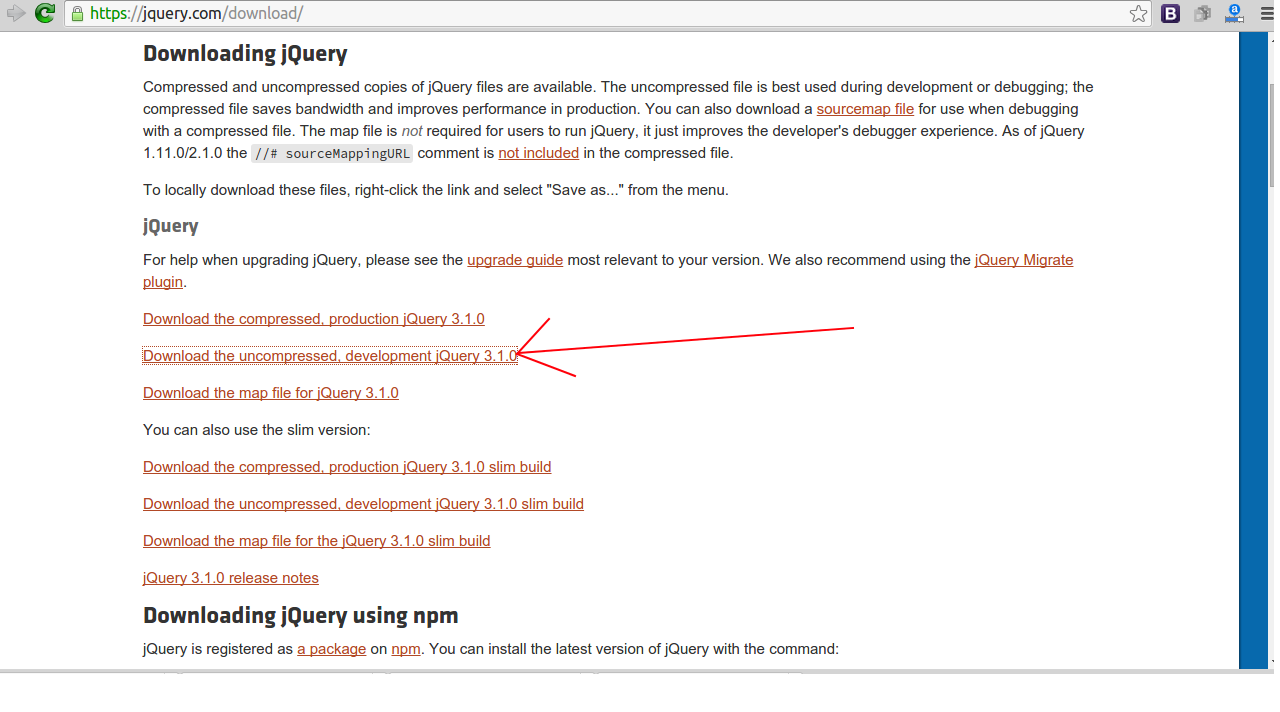Download the compressed, production jQuery 3.1.0
Viewport: 1280px width, 712px height.
tap(314, 319)
